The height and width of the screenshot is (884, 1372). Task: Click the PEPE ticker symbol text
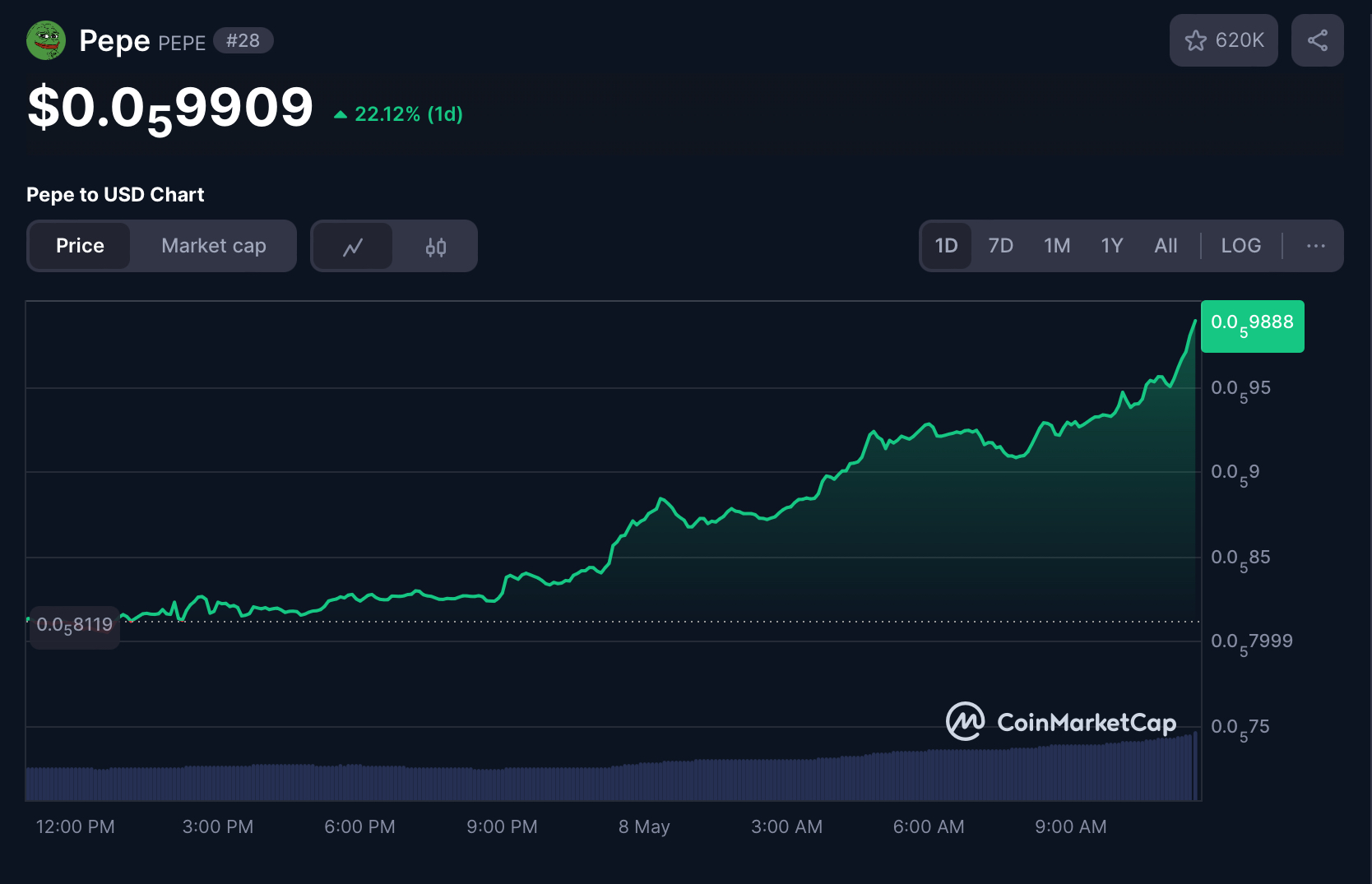[182, 43]
